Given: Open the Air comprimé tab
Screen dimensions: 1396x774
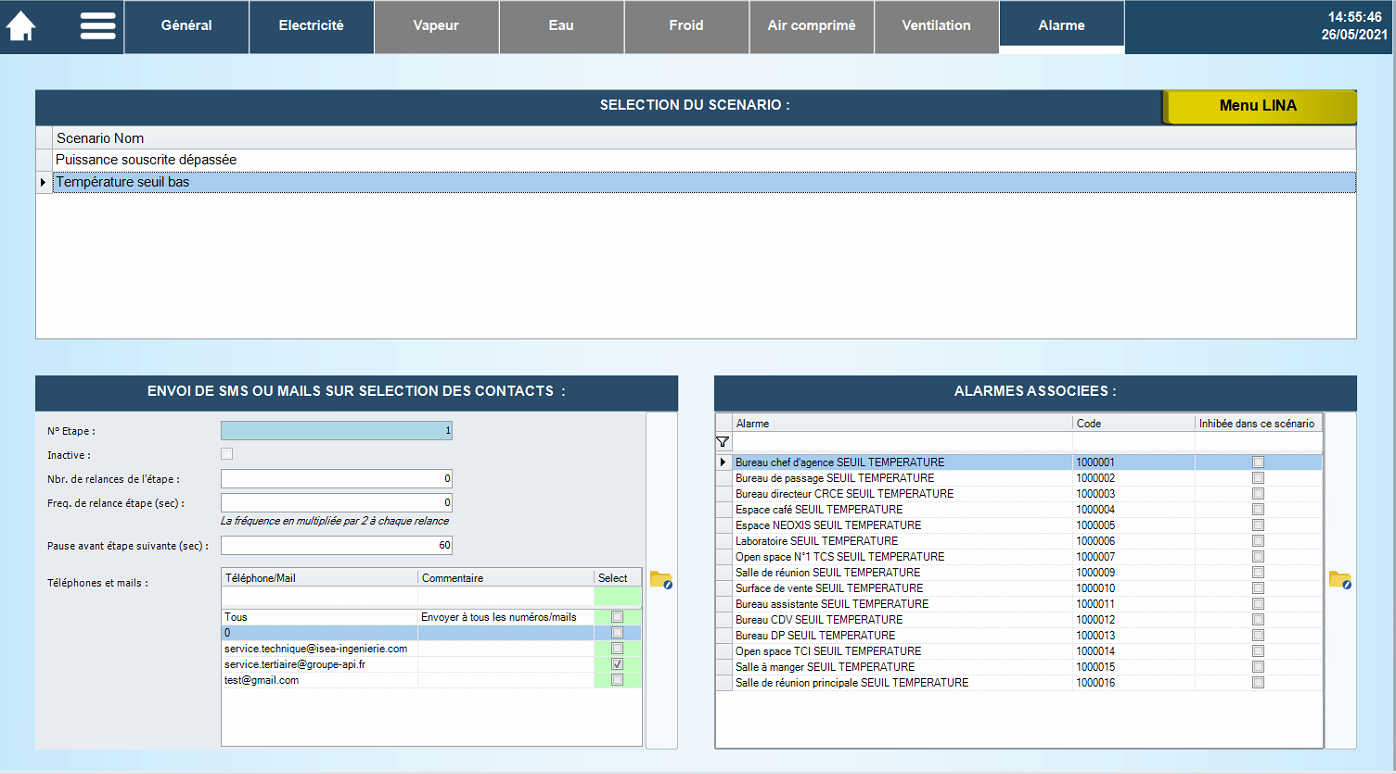Looking at the screenshot, I should [811, 26].
